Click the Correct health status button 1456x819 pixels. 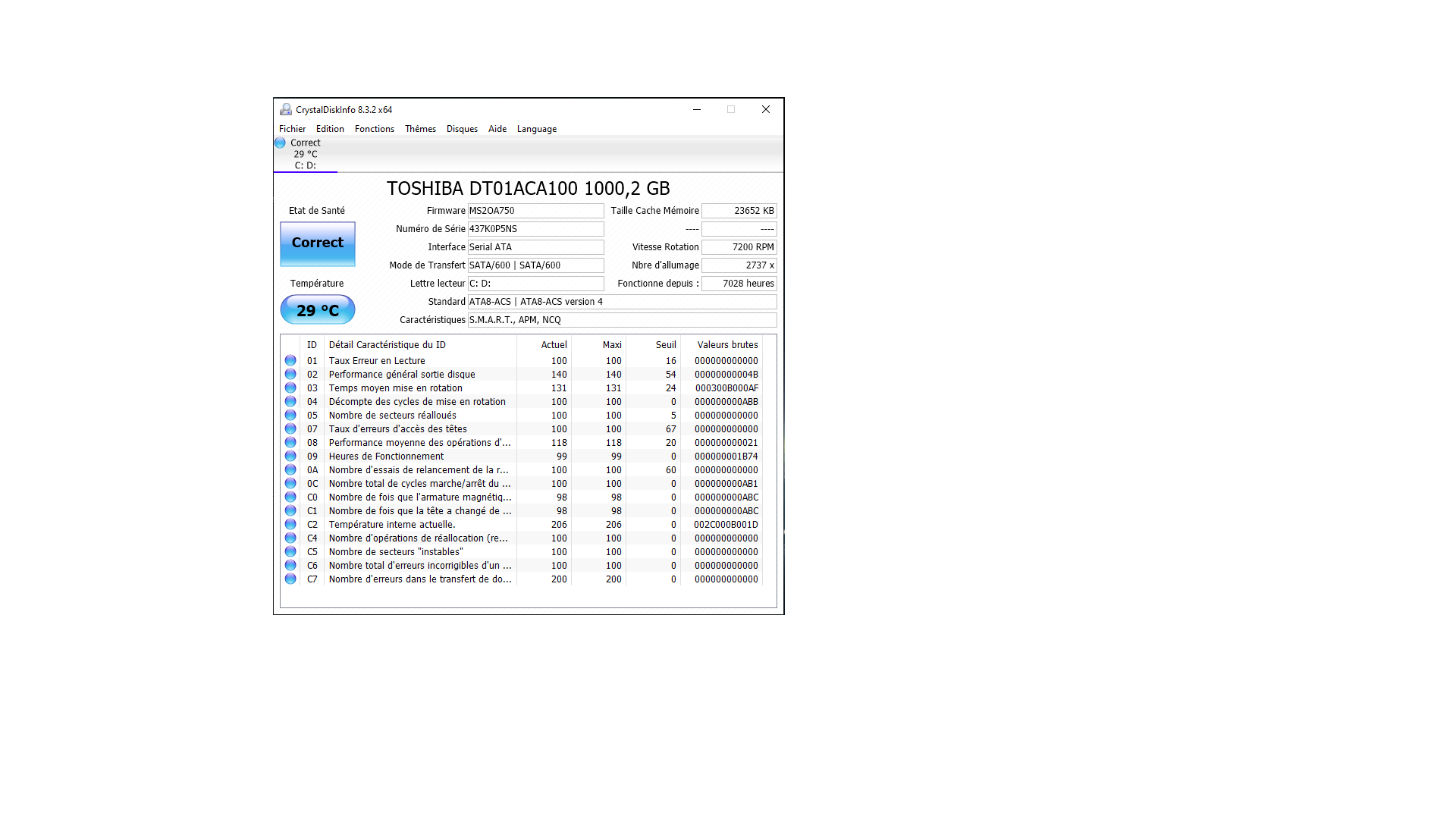(318, 243)
